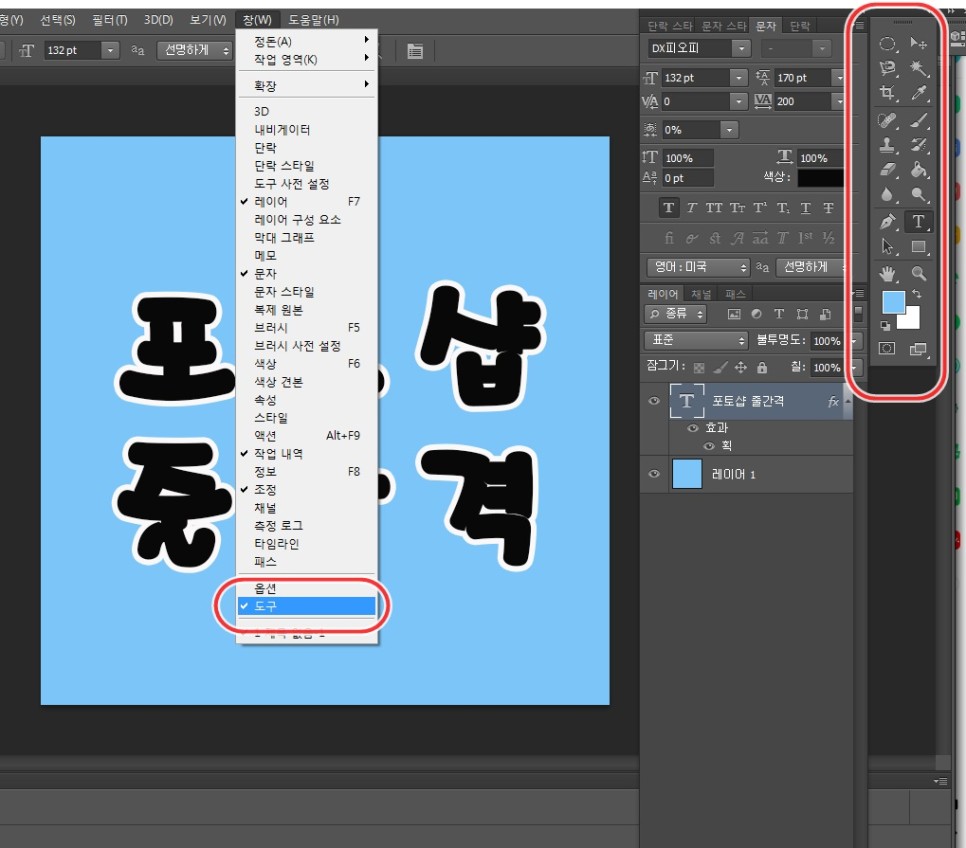The image size is (966, 848).
Task: Click the 도구 menu item
Action: tap(307, 606)
